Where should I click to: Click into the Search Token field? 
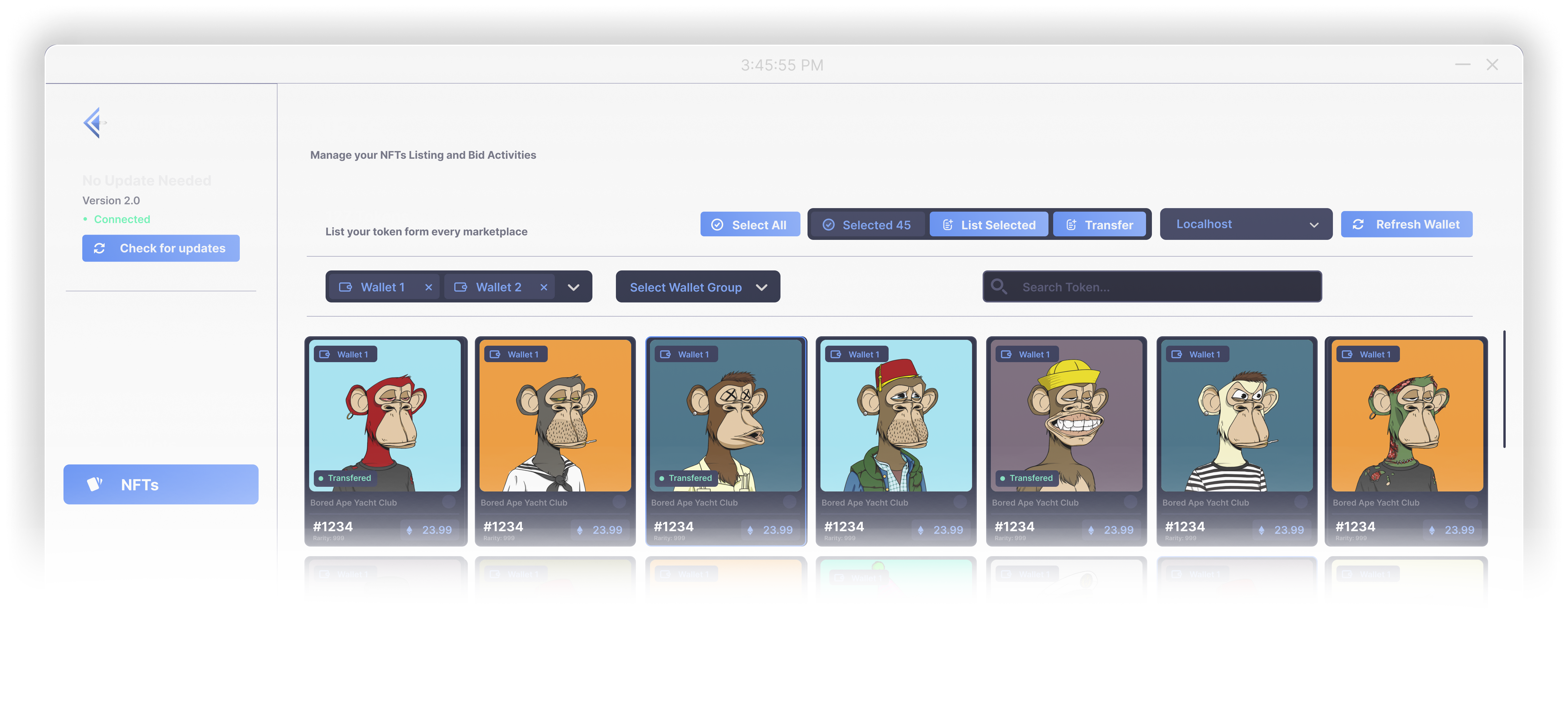click(1152, 286)
